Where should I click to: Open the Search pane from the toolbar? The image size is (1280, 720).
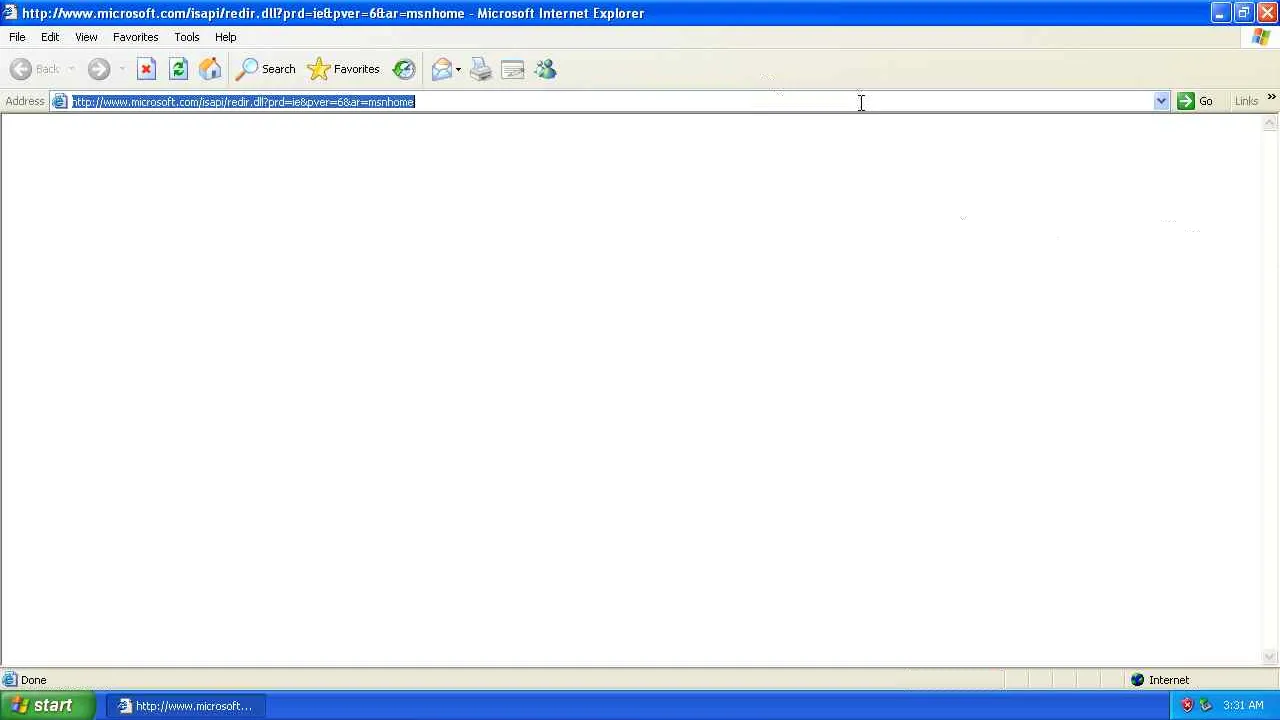[x=265, y=69]
